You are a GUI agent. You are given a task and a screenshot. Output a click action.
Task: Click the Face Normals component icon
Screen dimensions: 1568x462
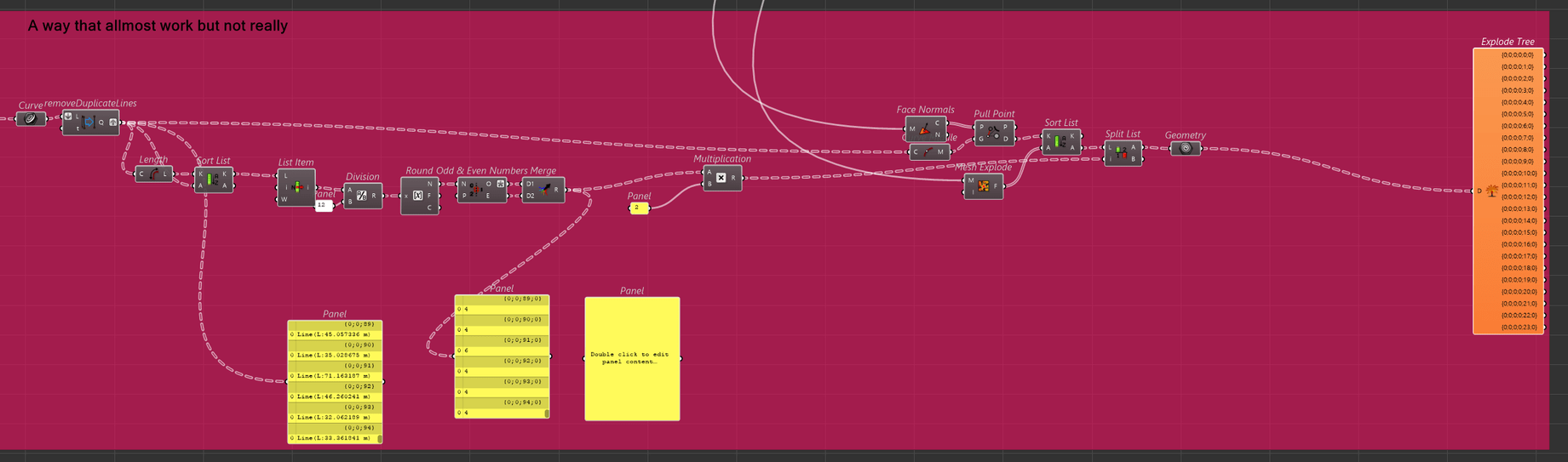(924, 129)
